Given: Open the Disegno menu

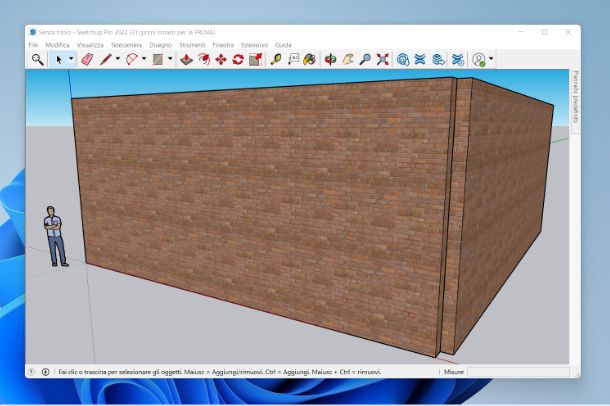Looking at the screenshot, I should 160,45.
